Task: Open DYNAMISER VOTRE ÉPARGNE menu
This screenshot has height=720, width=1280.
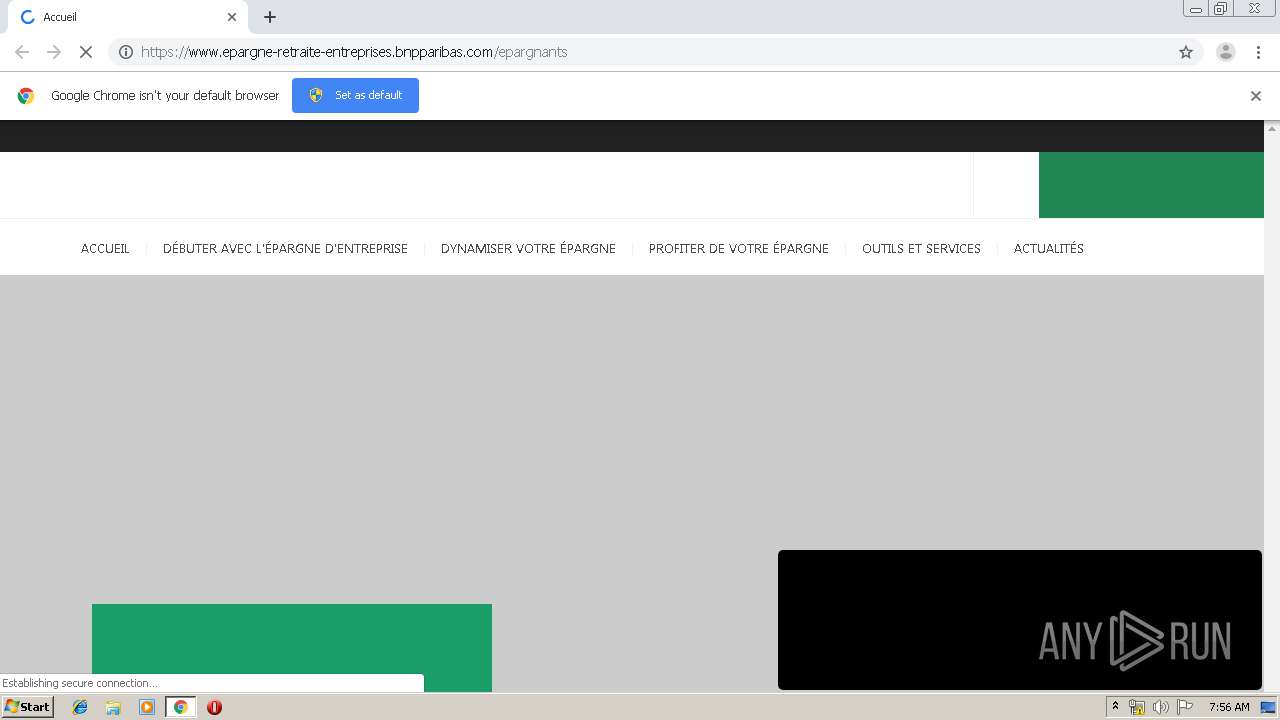Action: [528, 248]
